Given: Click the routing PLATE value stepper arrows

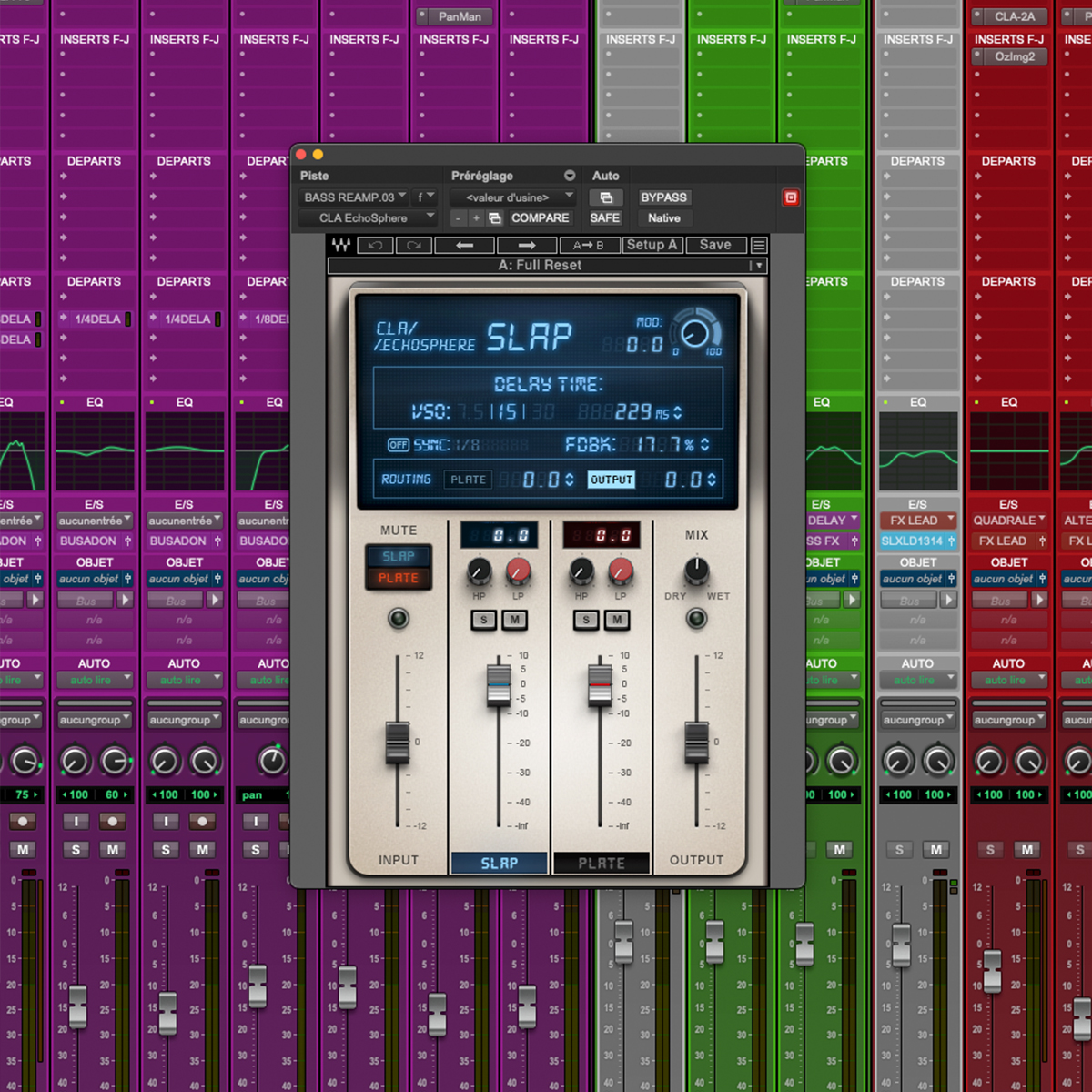Looking at the screenshot, I should point(570,480).
